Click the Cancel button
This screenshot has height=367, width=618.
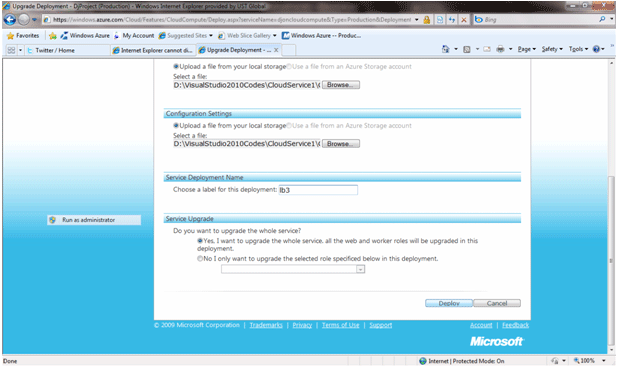tap(497, 303)
